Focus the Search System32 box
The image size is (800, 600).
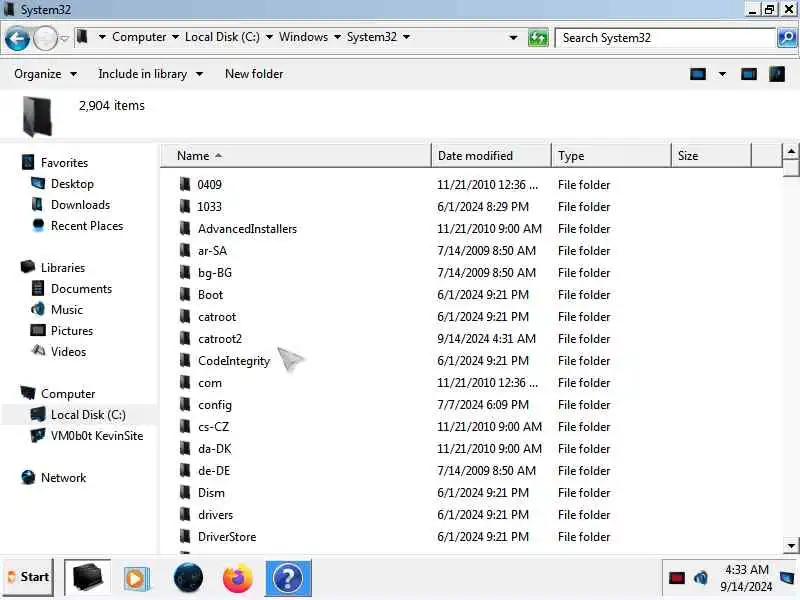665,38
